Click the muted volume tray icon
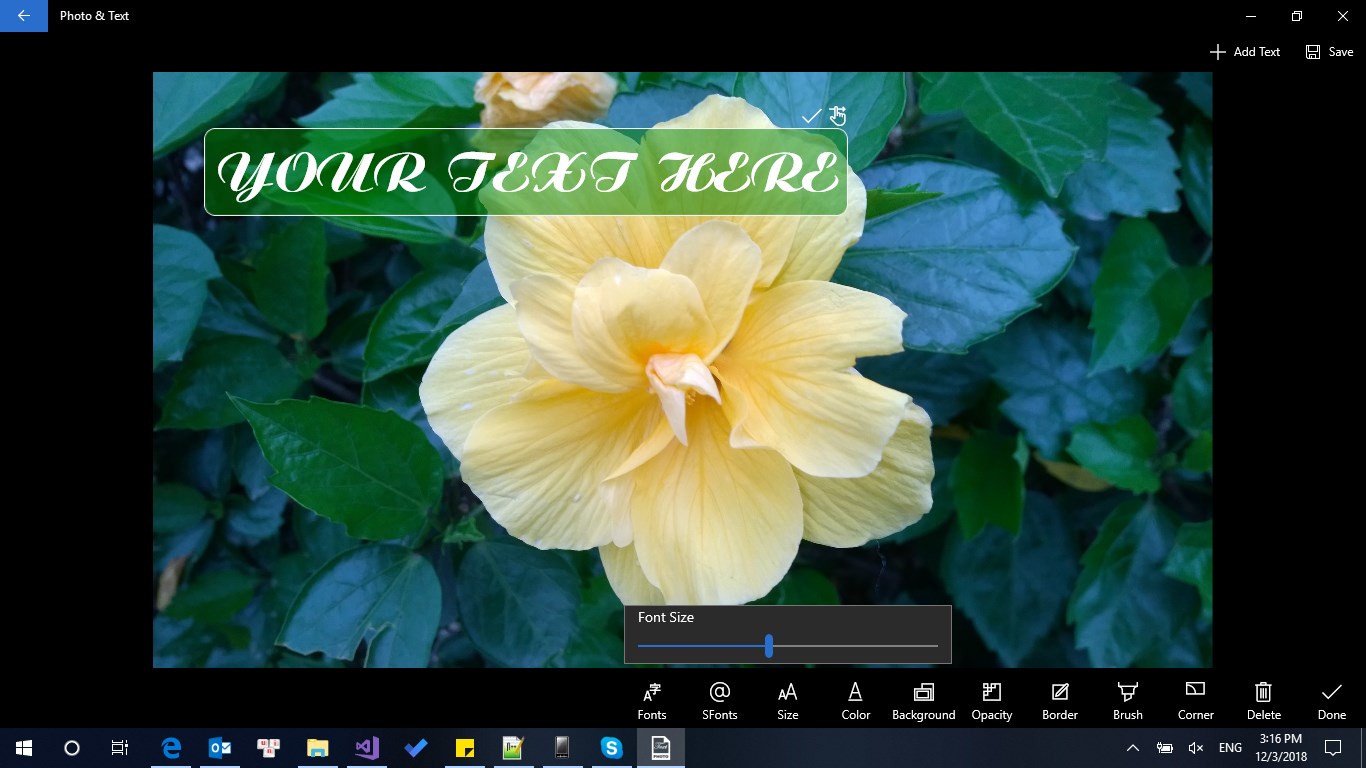Image resolution: width=1366 pixels, height=768 pixels. tap(1195, 747)
